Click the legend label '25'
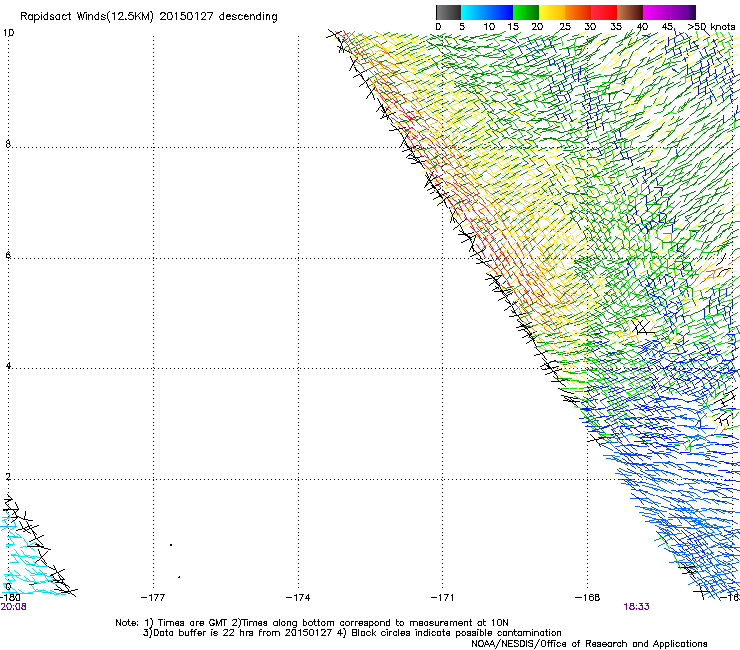This screenshot has width=740, height=650. click(x=565, y=27)
